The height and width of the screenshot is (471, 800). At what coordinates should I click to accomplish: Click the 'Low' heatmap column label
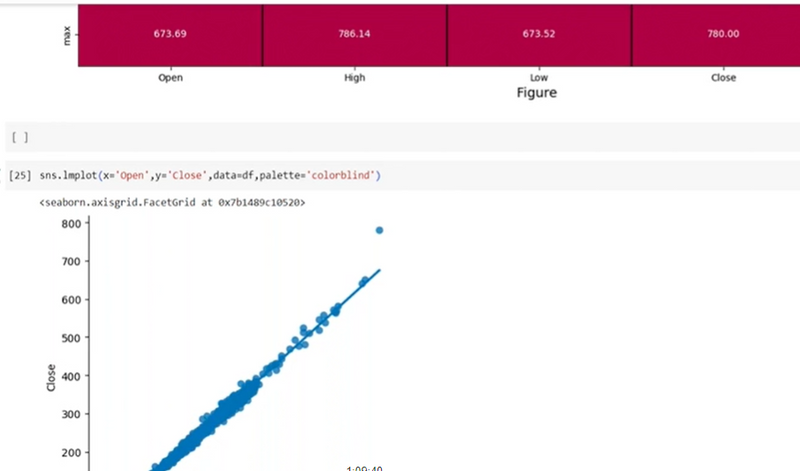[x=538, y=77]
